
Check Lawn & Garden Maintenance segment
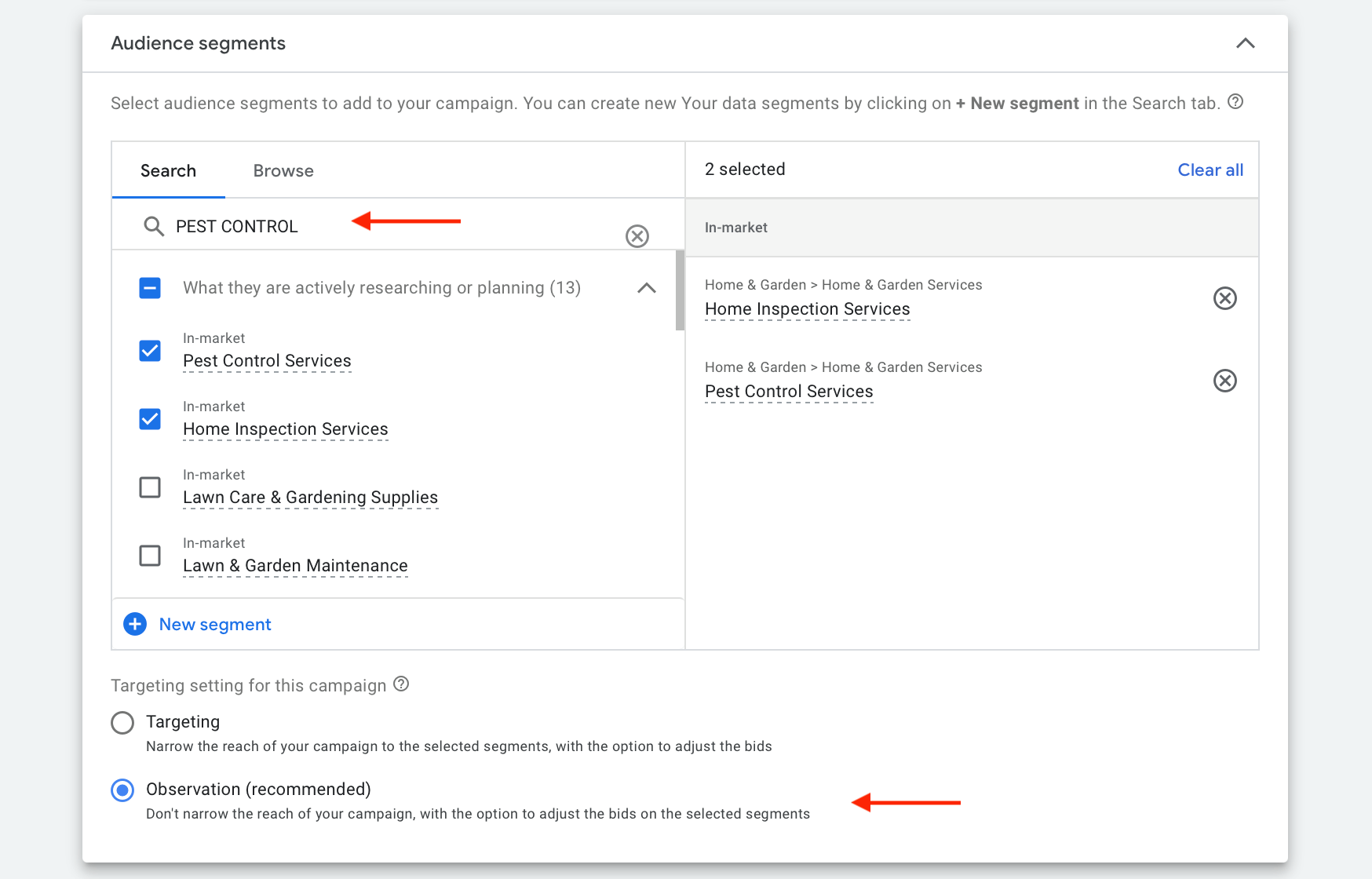point(149,556)
